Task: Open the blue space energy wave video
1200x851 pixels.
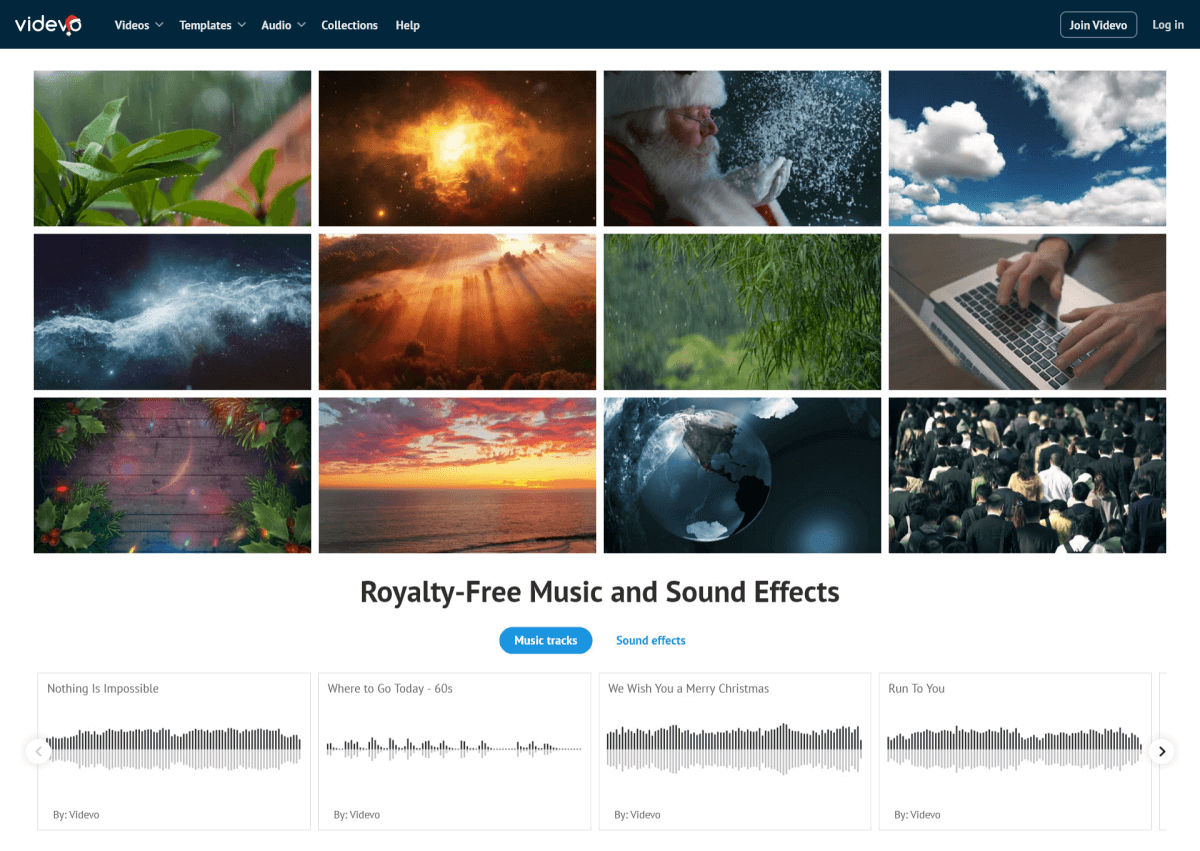Action: click(172, 312)
